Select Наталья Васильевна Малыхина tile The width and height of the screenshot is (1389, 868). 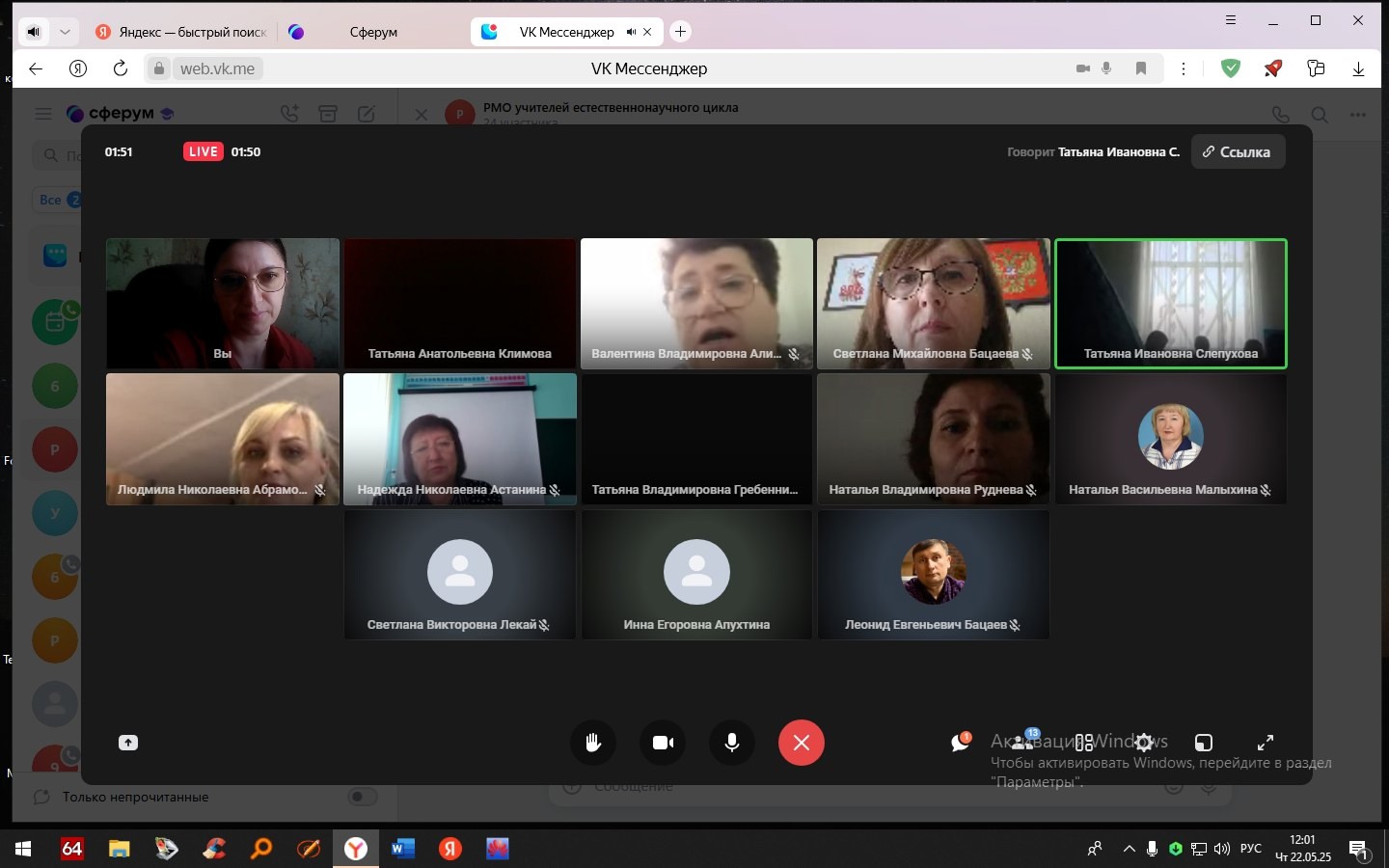click(1171, 439)
